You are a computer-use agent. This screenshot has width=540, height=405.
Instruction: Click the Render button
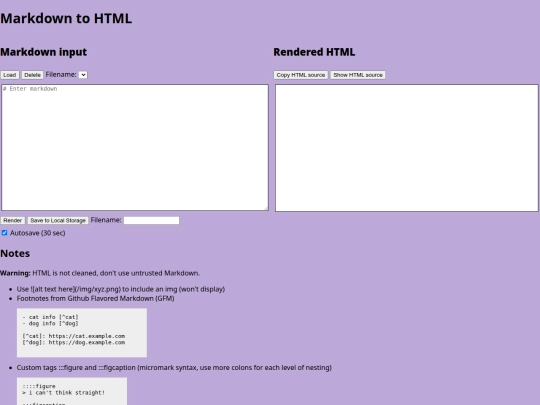tap(13, 220)
